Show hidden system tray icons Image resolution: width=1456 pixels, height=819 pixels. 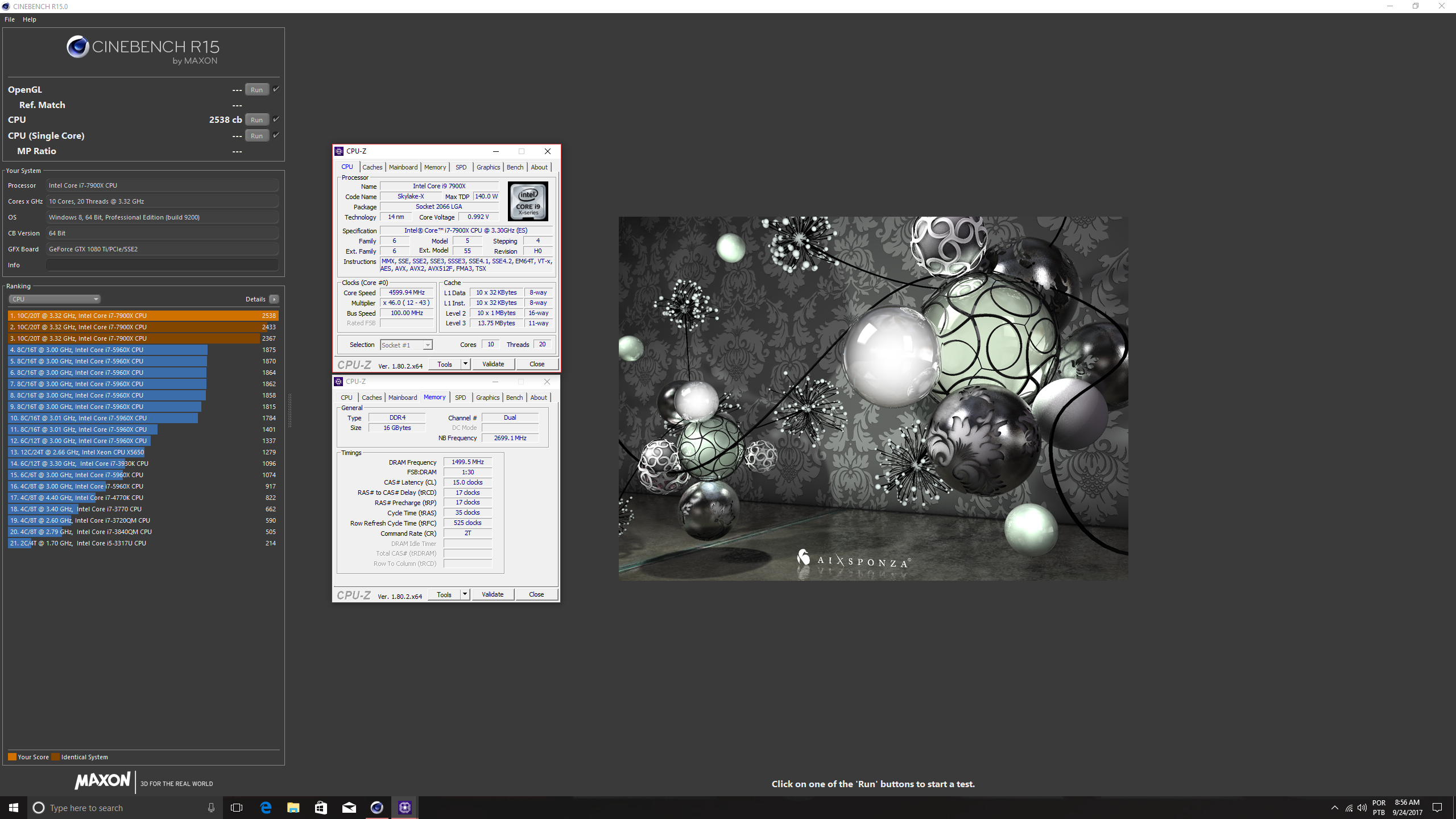[1335, 808]
